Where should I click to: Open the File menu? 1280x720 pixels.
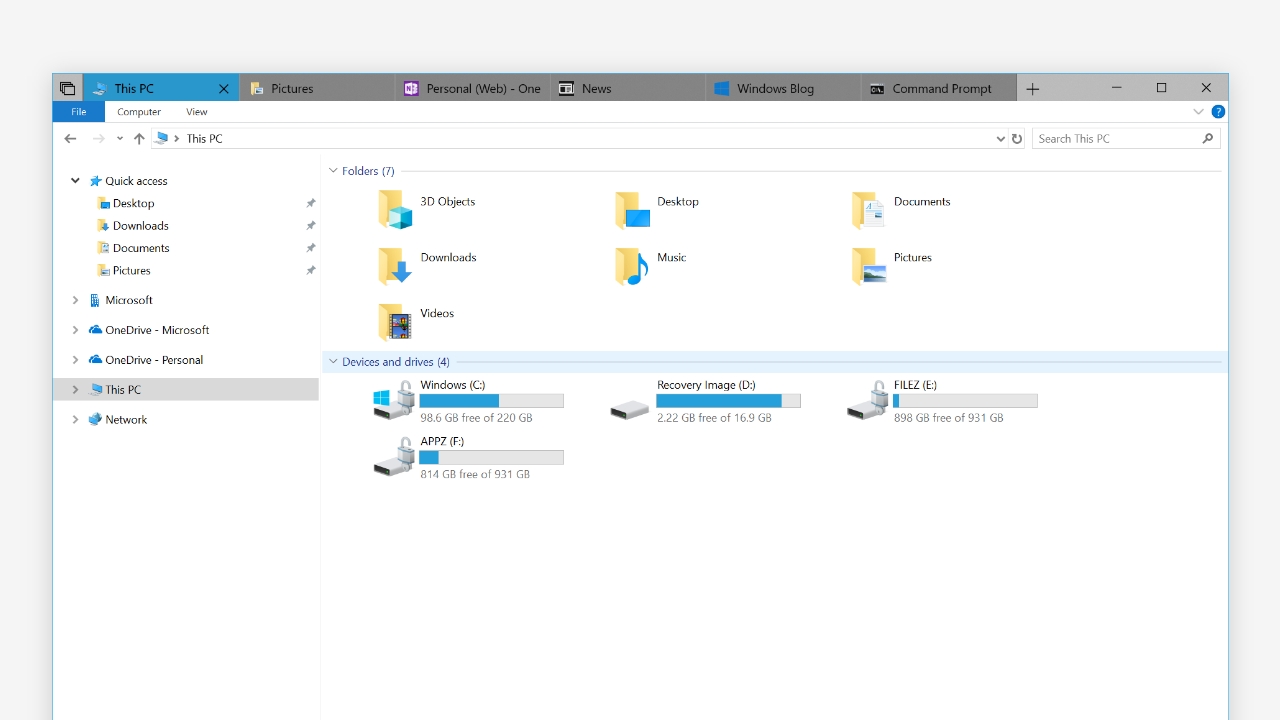(x=78, y=112)
